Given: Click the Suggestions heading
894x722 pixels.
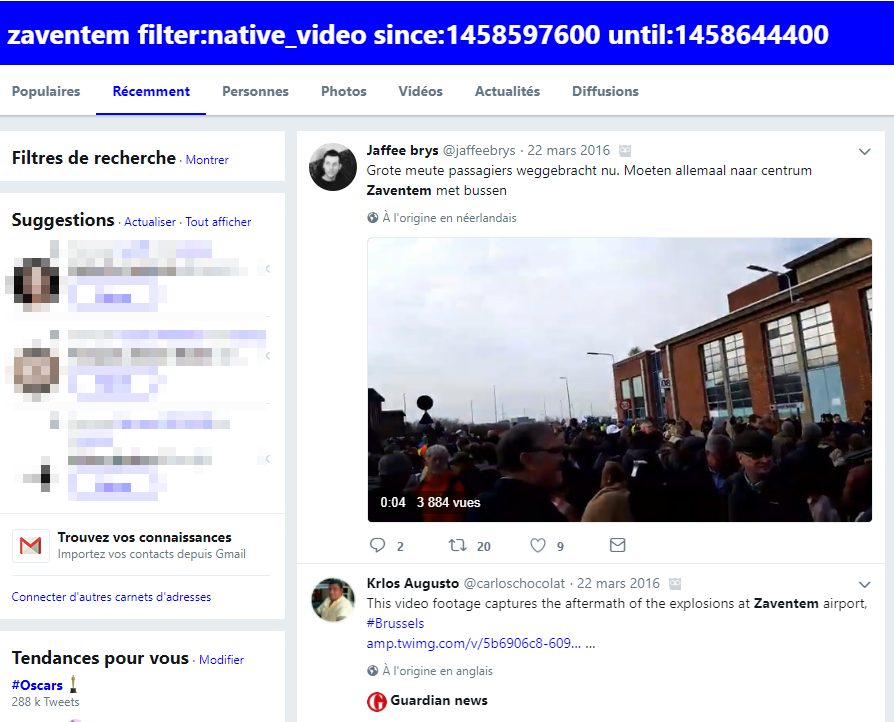Looking at the screenshot, I should tap(63, 220).
